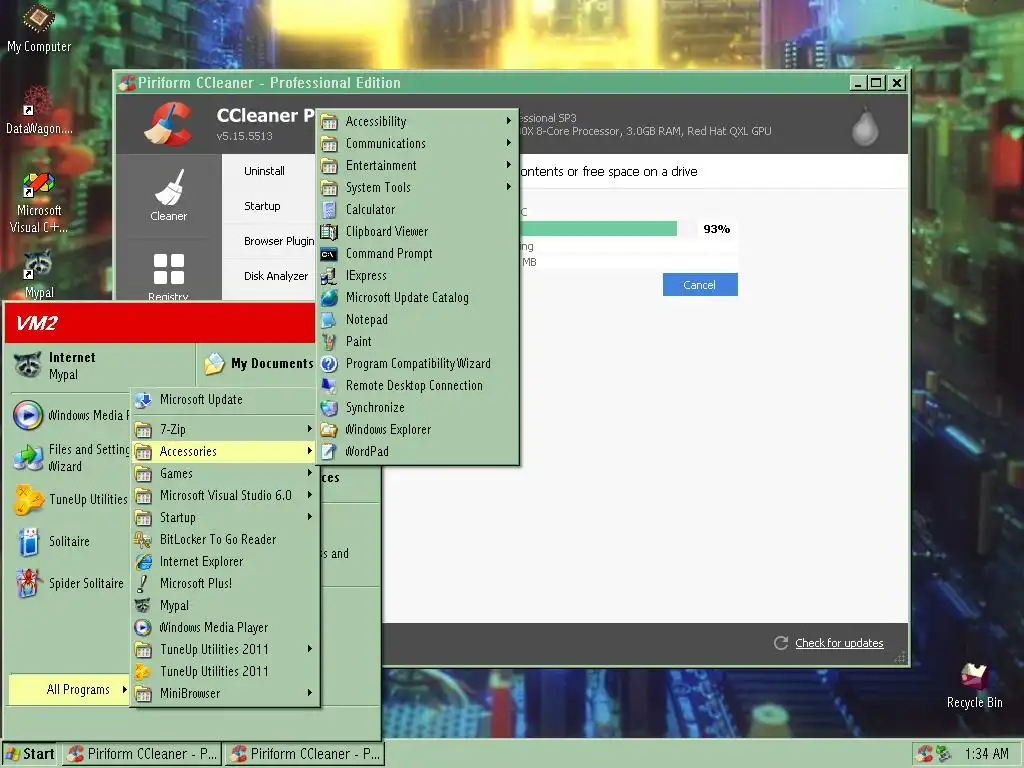Start Program Compatibility Wizard
Screen dimensions: 1024x768
(417, 364)
